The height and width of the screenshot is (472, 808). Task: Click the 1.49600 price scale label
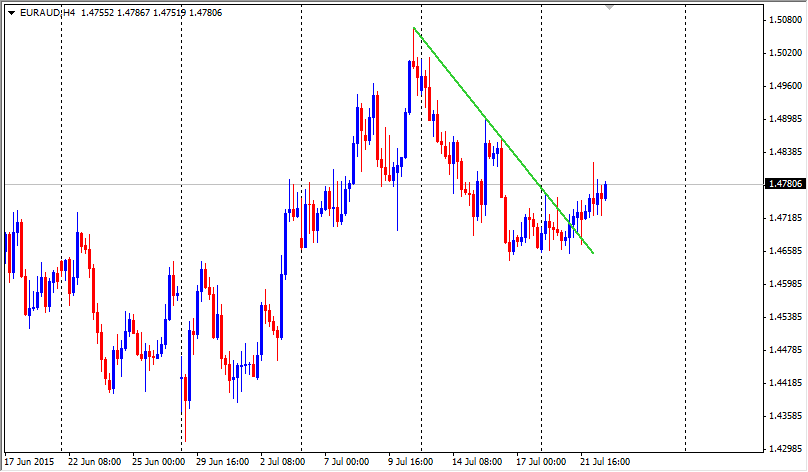(785, 86)
